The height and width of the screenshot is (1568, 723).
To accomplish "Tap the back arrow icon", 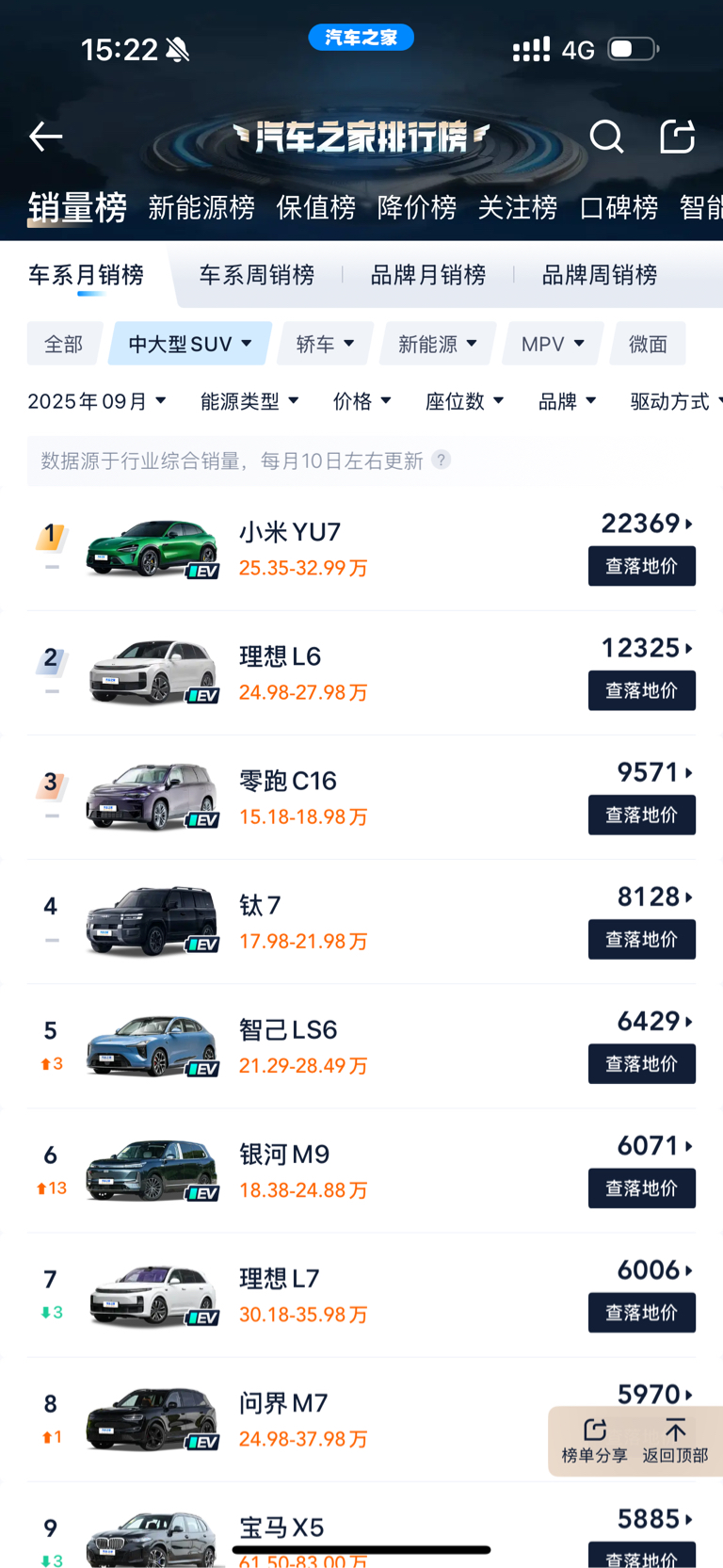I will click(45, 137).
